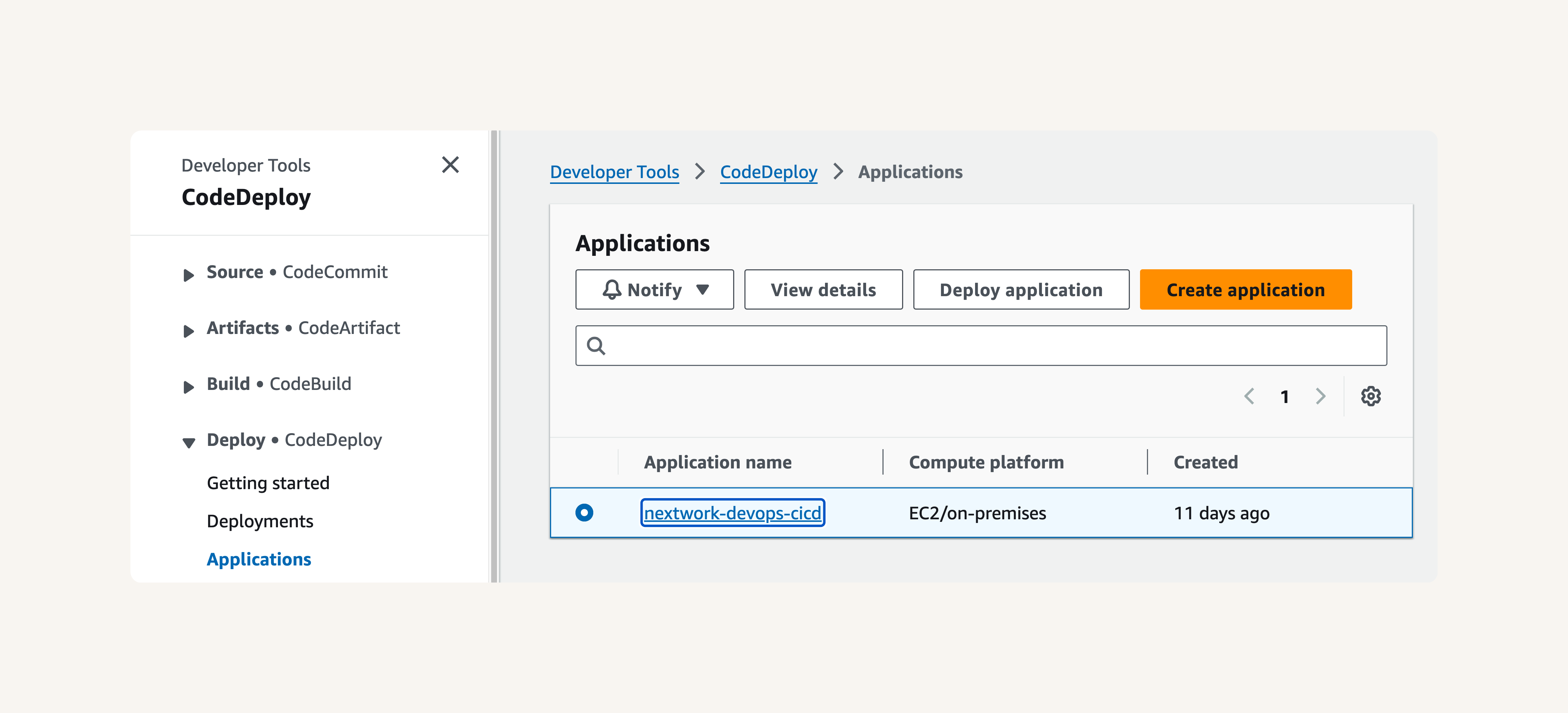Open the Notify dropdown

point(654,289)
